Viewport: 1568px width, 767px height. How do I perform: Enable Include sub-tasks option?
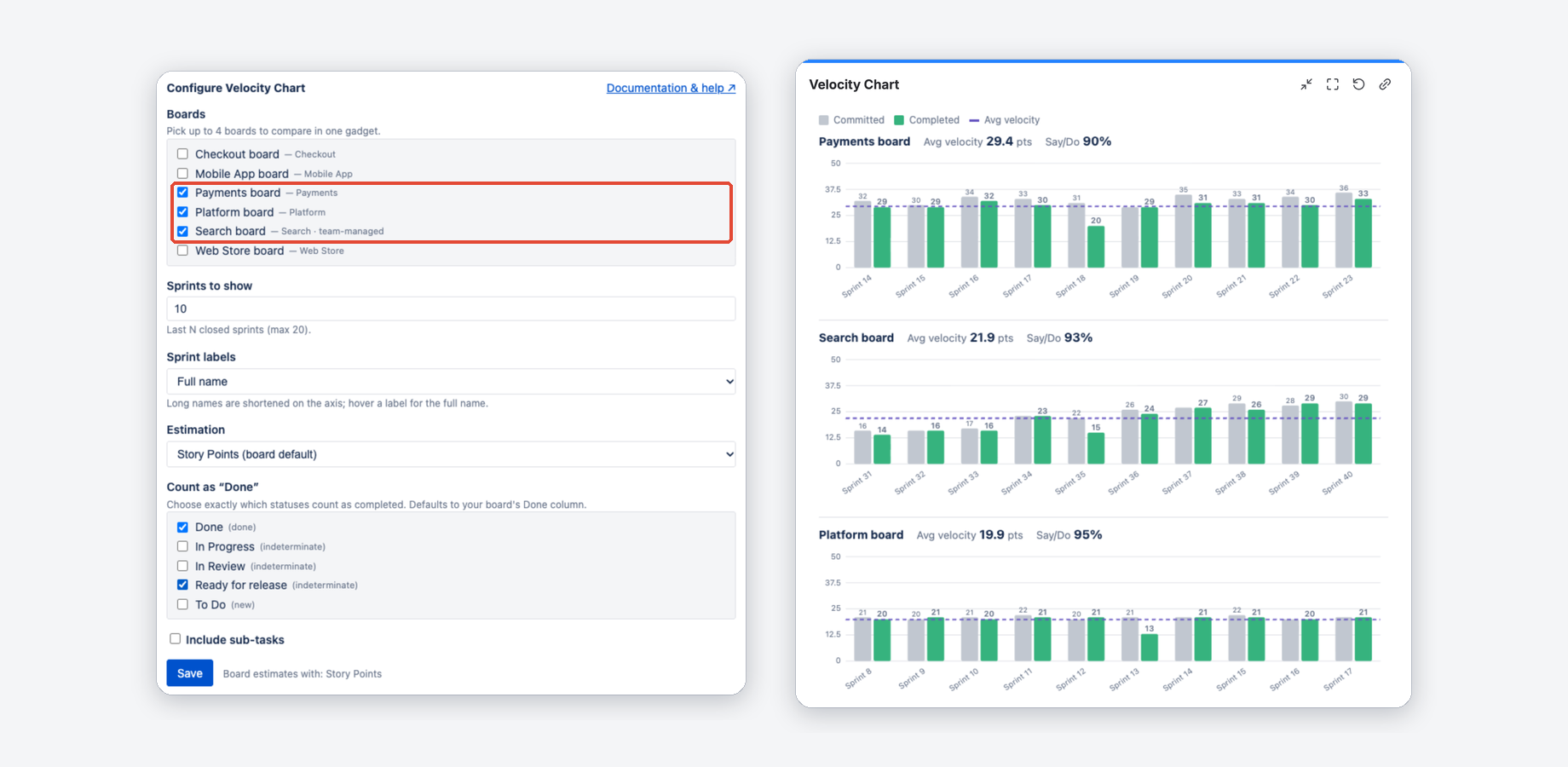175,638
